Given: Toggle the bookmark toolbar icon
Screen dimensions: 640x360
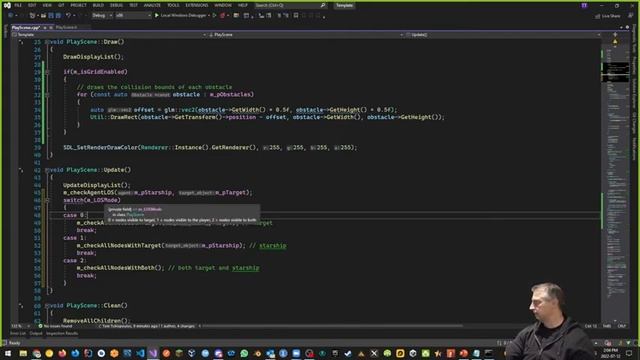Looking at the screenshot, I should pos(296,16).
